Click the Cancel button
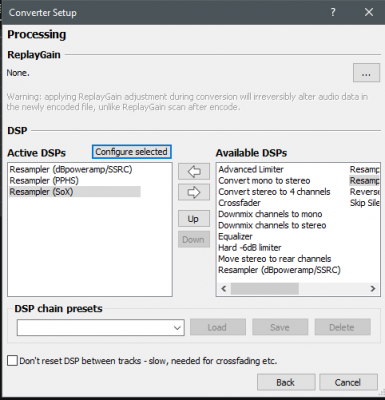The image size is (385, 400). tap(348, 382)
